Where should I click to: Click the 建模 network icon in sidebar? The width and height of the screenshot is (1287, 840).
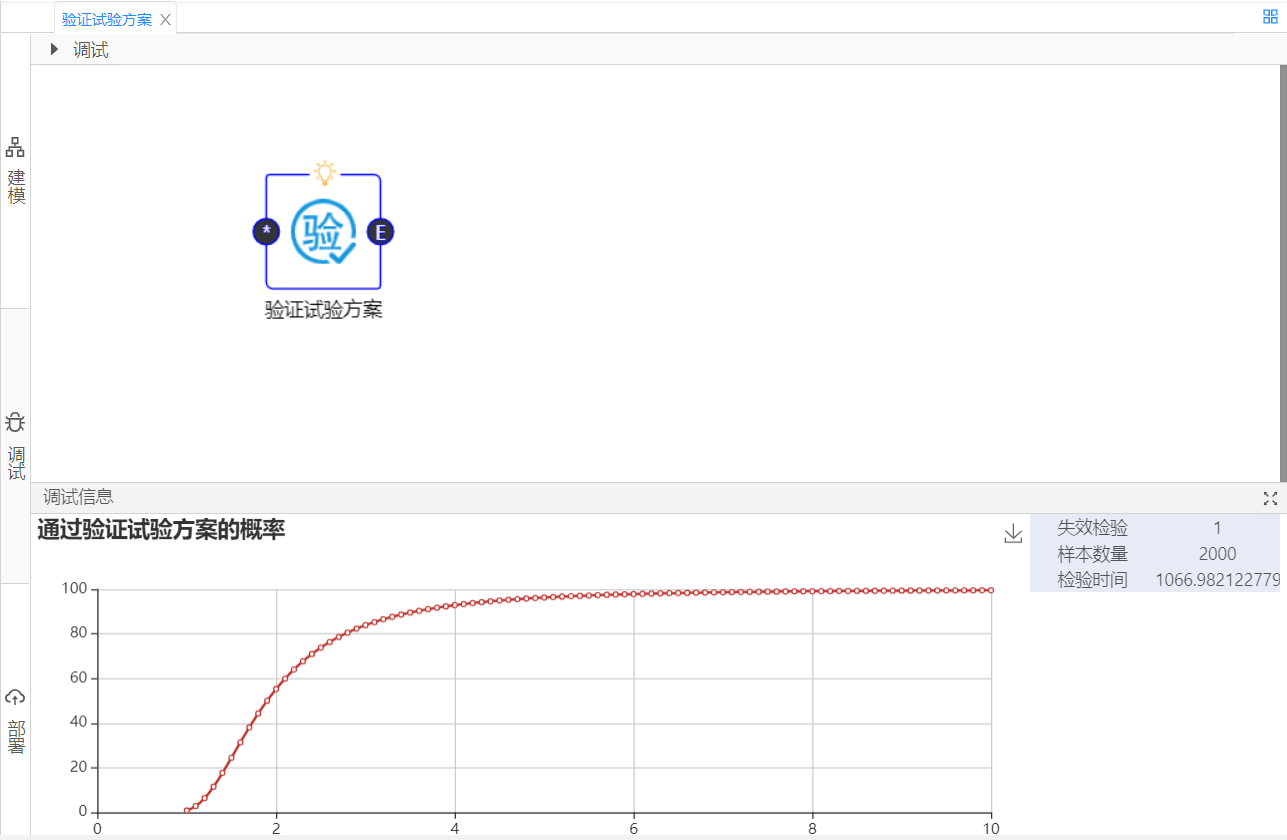pyautogui.click(x=15, y=148)
